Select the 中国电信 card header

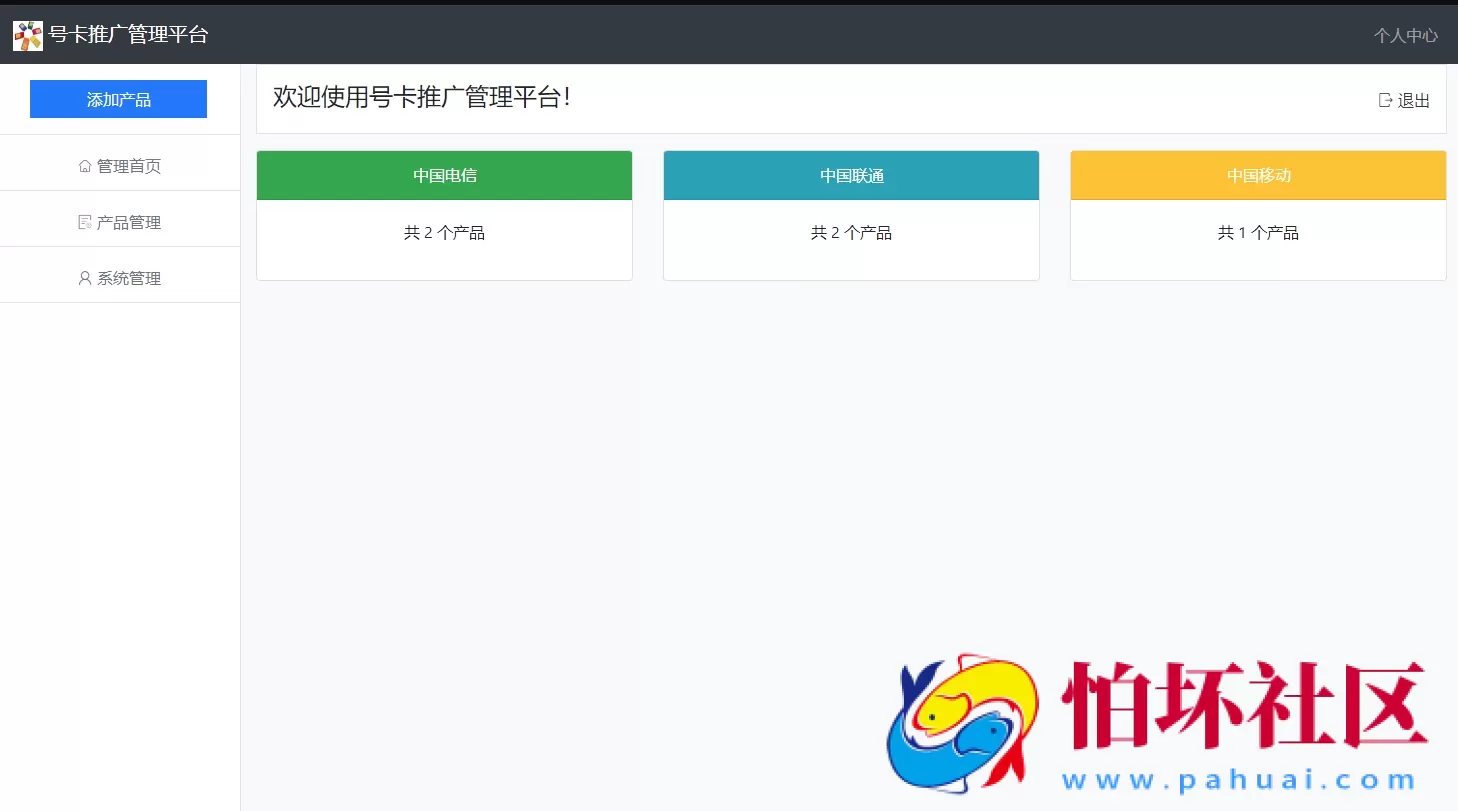(444, 175)
